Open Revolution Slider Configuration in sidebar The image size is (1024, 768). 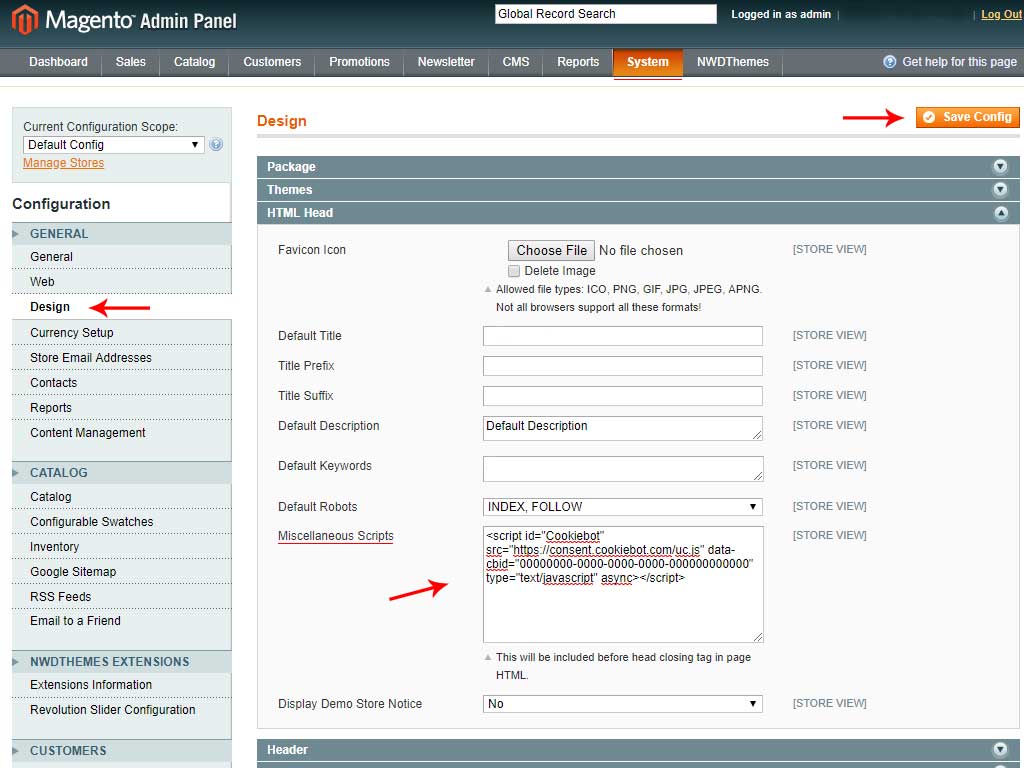click(112, 709)
